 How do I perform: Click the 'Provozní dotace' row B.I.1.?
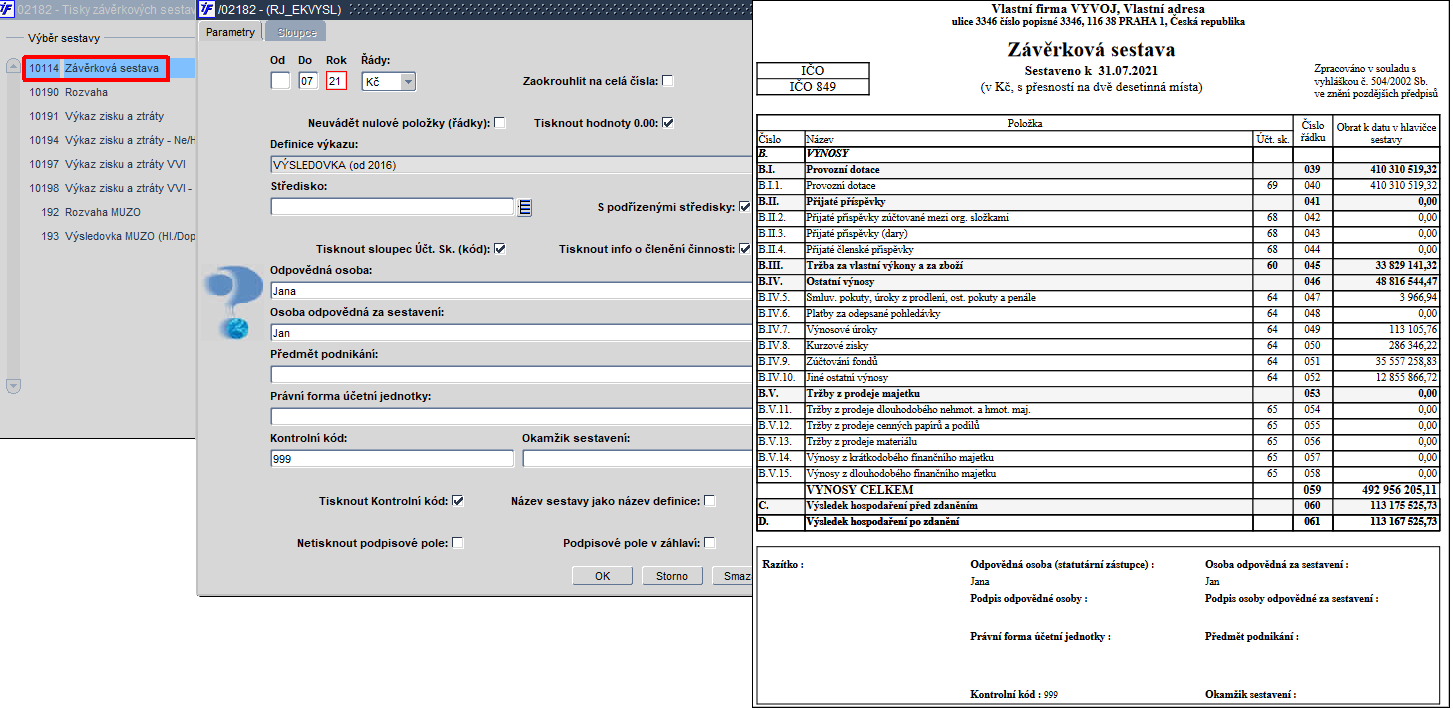point(1098,186)
